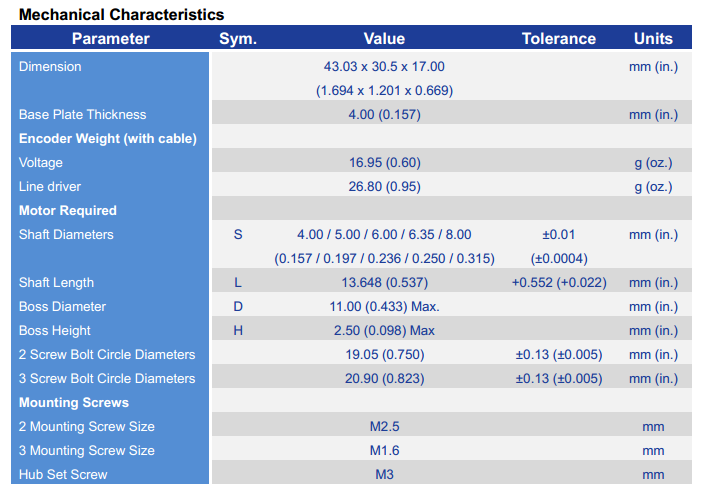Select the Tolerance column header
The height and width of the screenshot is (492, 712).
point(559,39)
